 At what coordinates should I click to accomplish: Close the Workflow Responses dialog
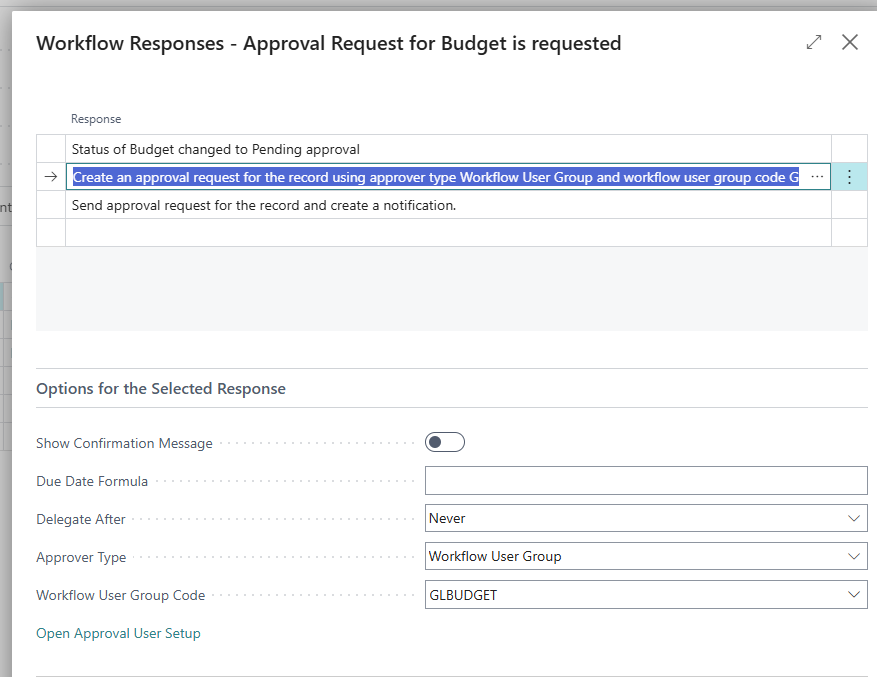tap(850, 42)
